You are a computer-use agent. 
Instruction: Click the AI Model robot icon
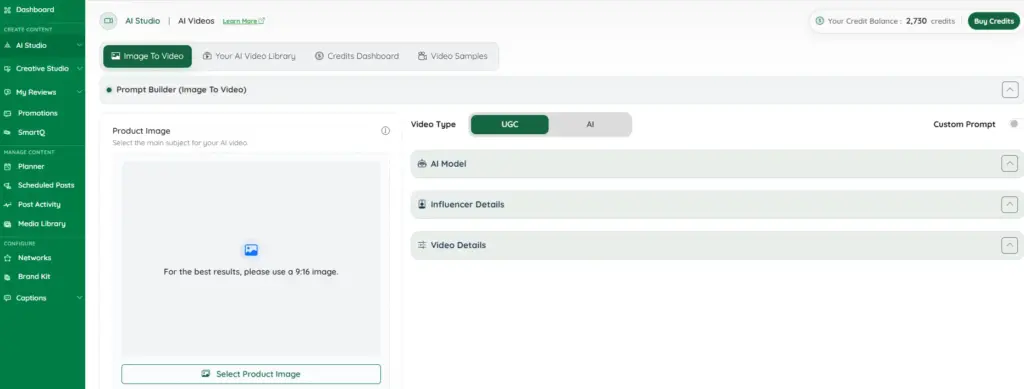pos(422,164)
